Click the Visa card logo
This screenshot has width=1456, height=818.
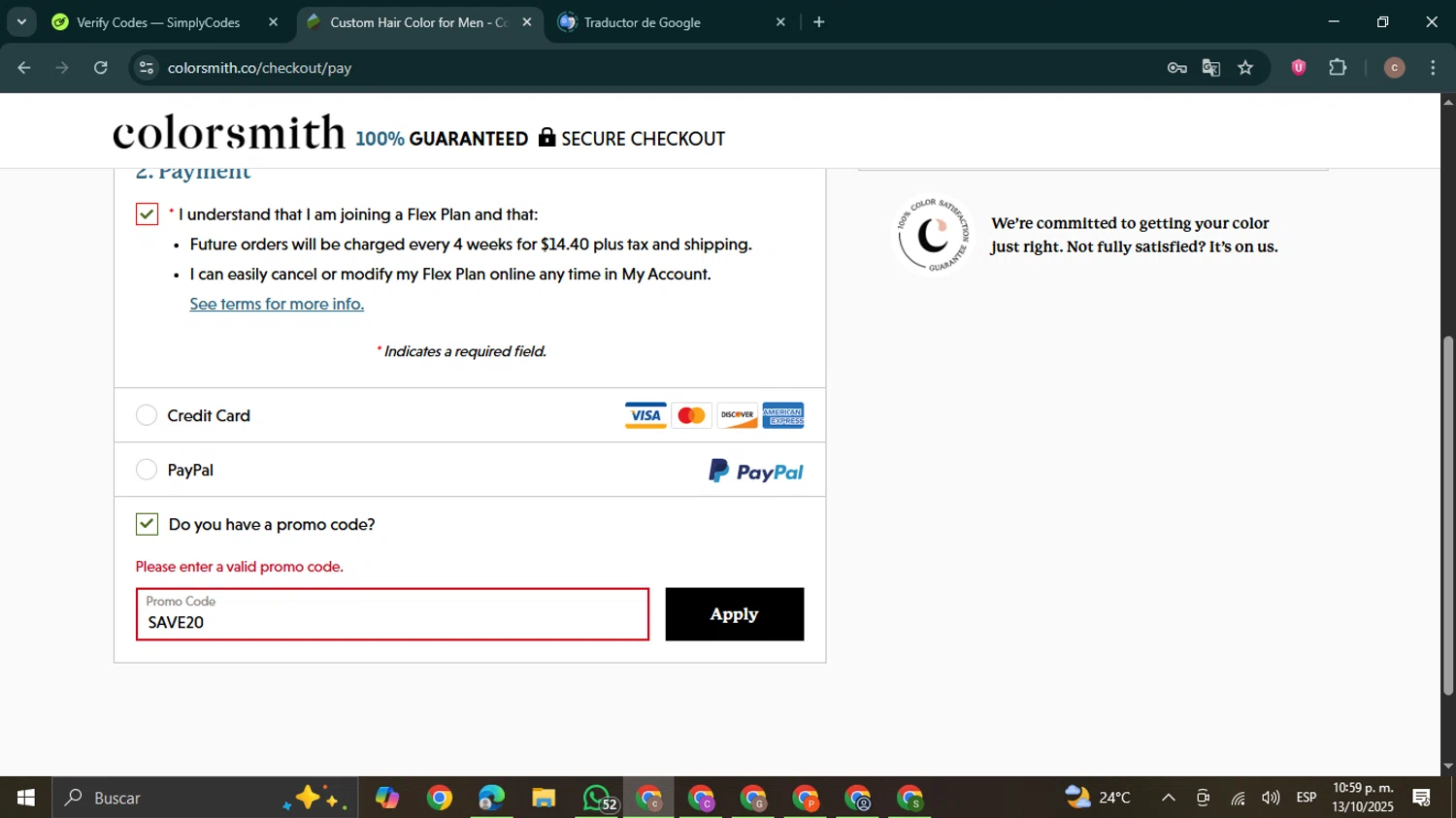pos(645,415)
